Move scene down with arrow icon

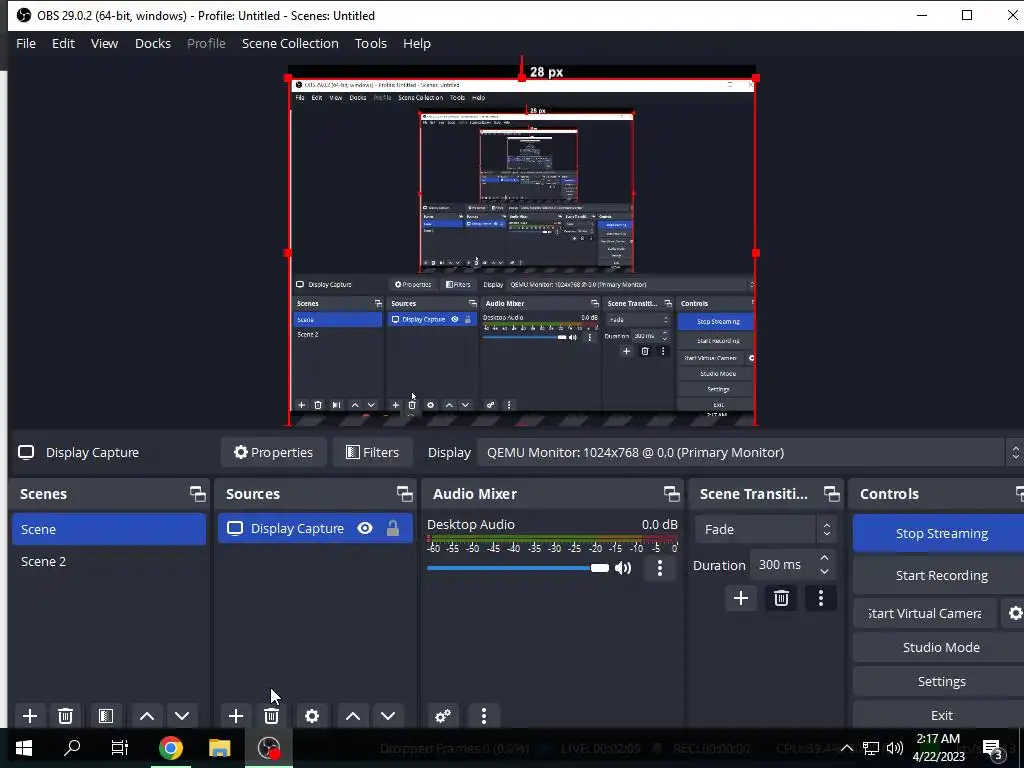click(x=182, y=716)
